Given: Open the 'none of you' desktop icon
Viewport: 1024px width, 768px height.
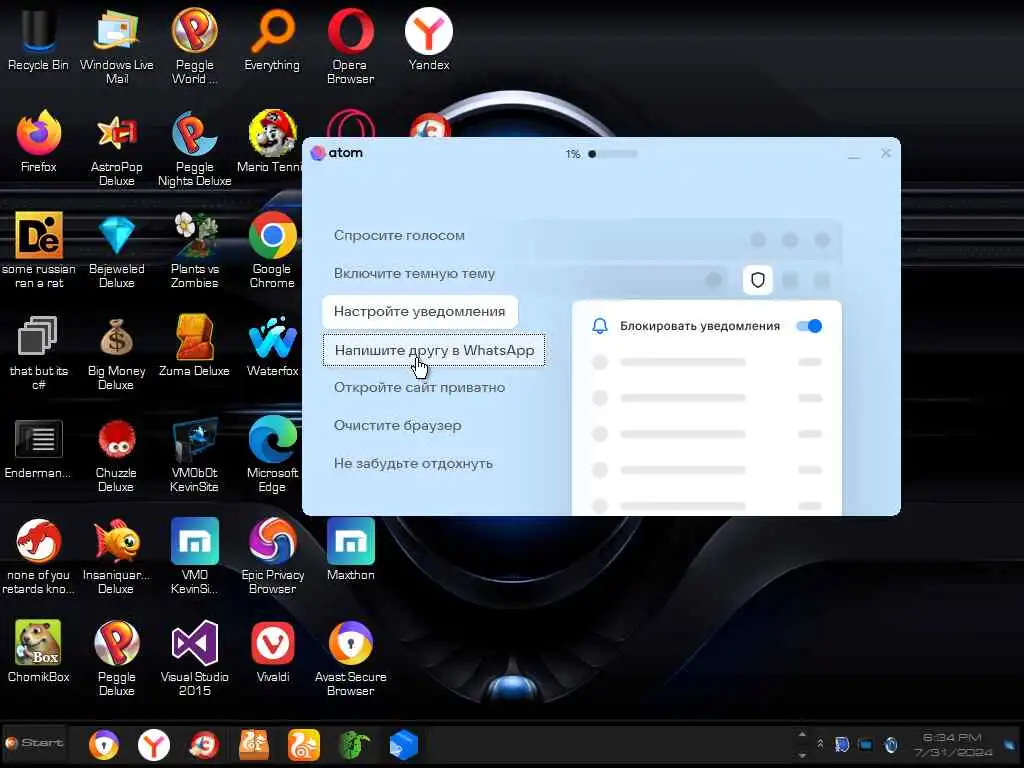Looking at the screenshot, I should (x=39, y=555).
